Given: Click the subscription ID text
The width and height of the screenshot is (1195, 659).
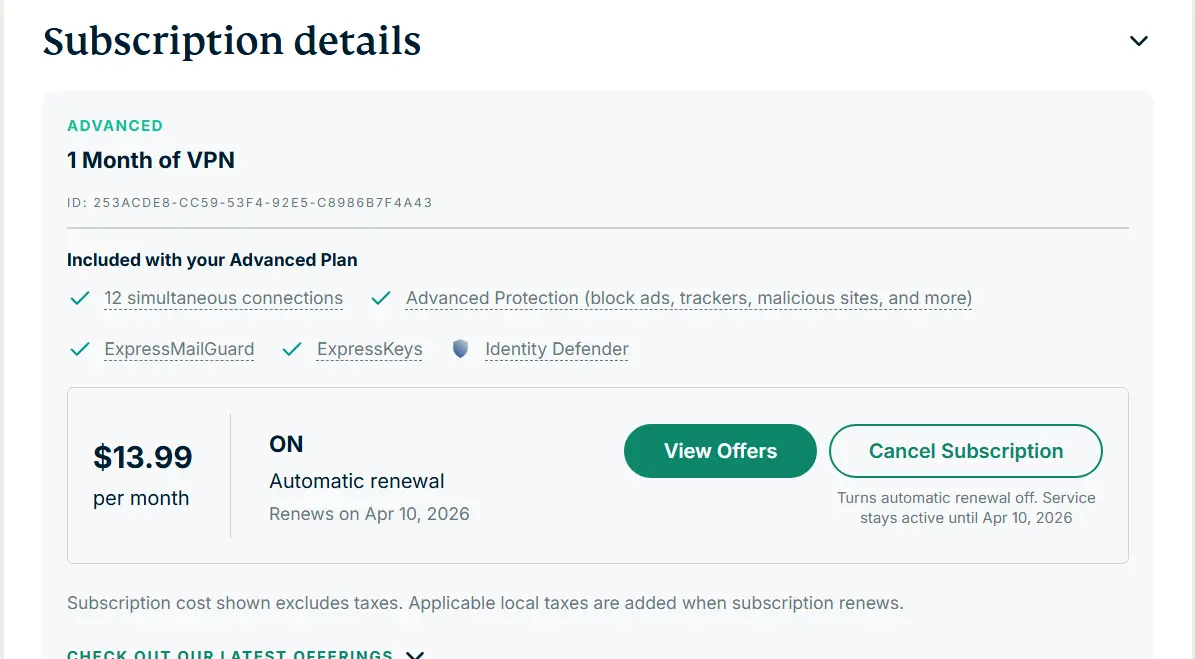Looking at the screenshot, I should coord(250,203).
